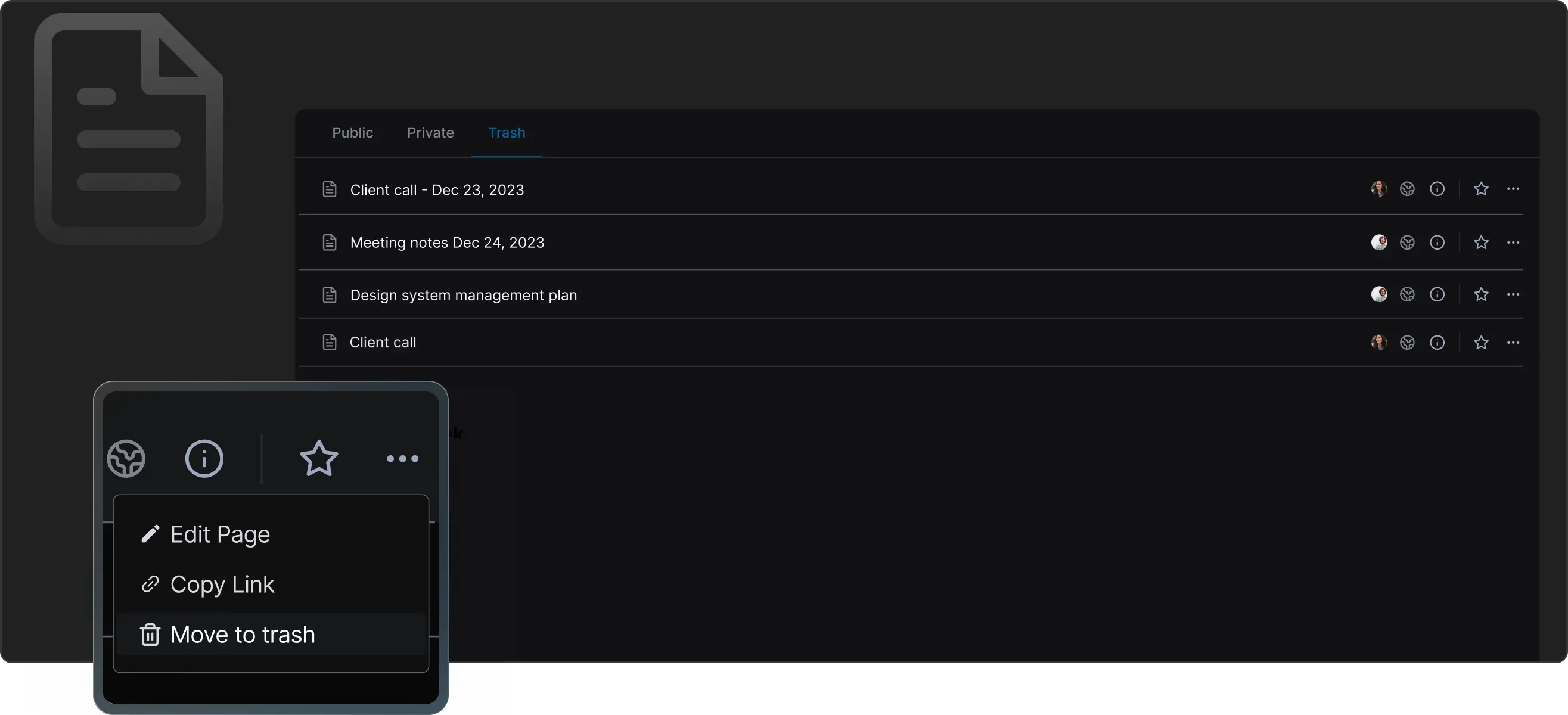Viewport: 1568px width, 715px height.
Task: Expand more options for Design system management plan
Action: [1513, 294]
